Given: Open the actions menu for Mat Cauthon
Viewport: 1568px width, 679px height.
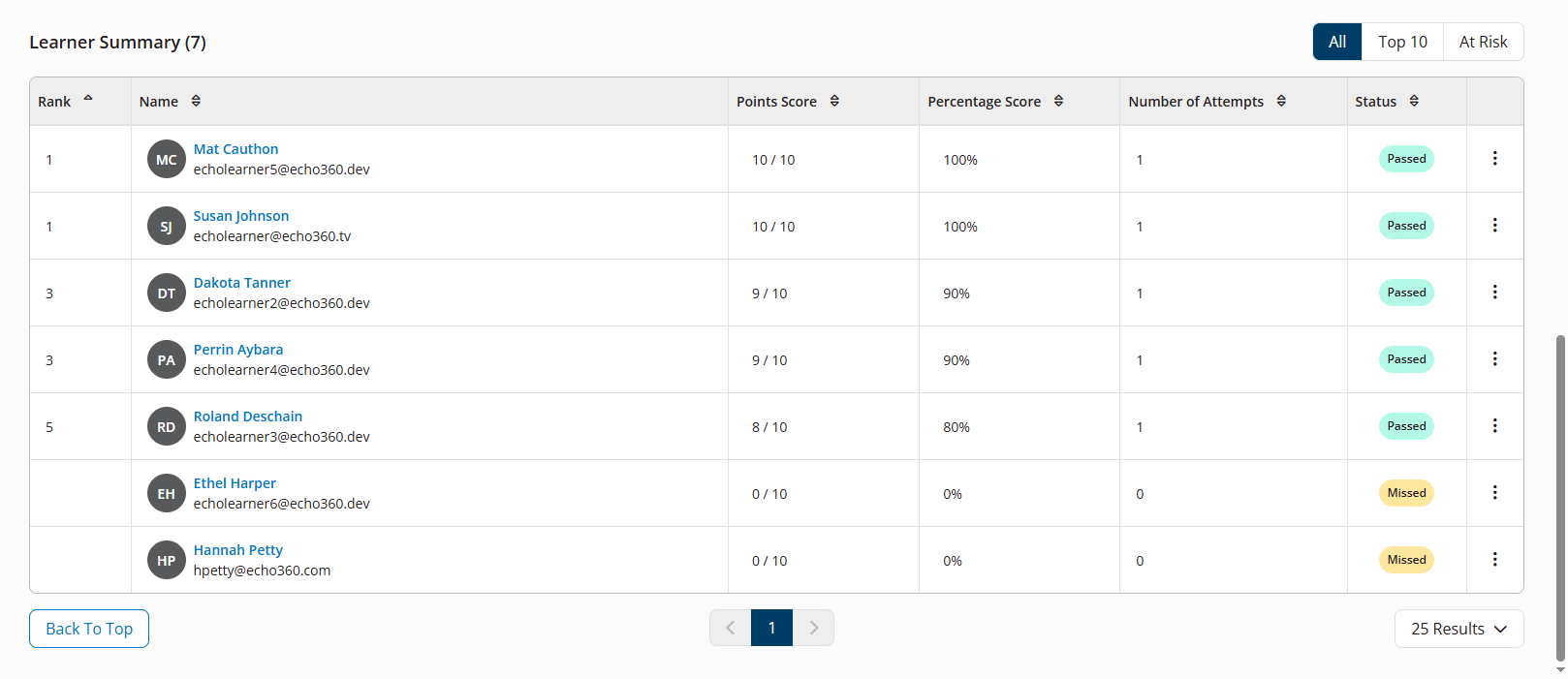Looking at the screenshot, I should [1494, 158].
